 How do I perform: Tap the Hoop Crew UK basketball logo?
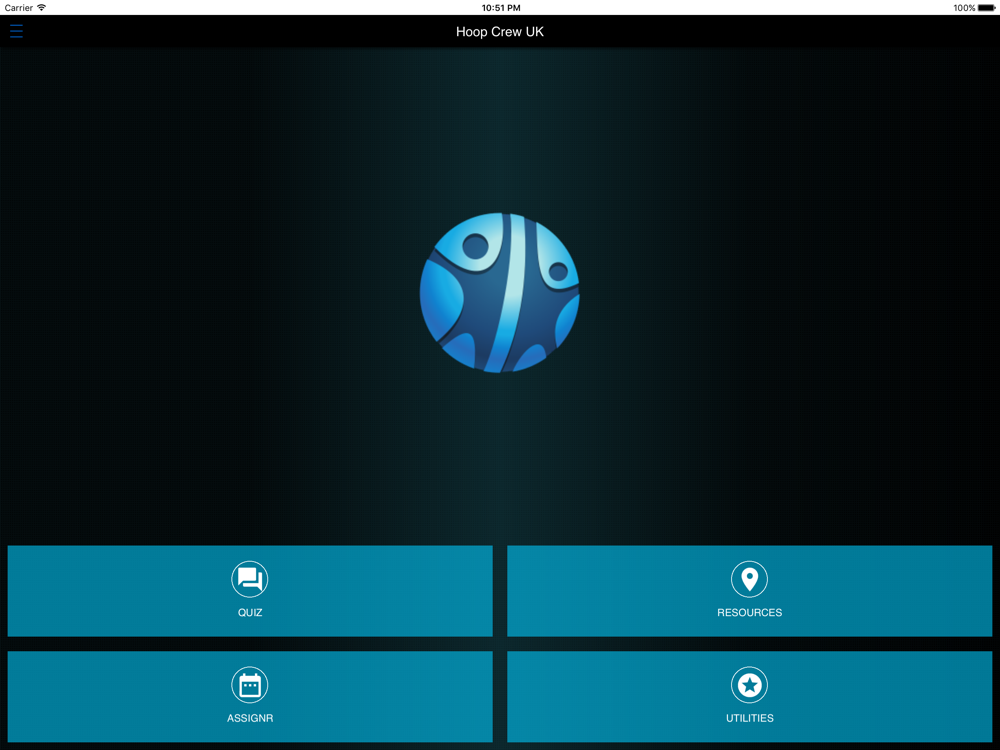(x=499, y=293)
